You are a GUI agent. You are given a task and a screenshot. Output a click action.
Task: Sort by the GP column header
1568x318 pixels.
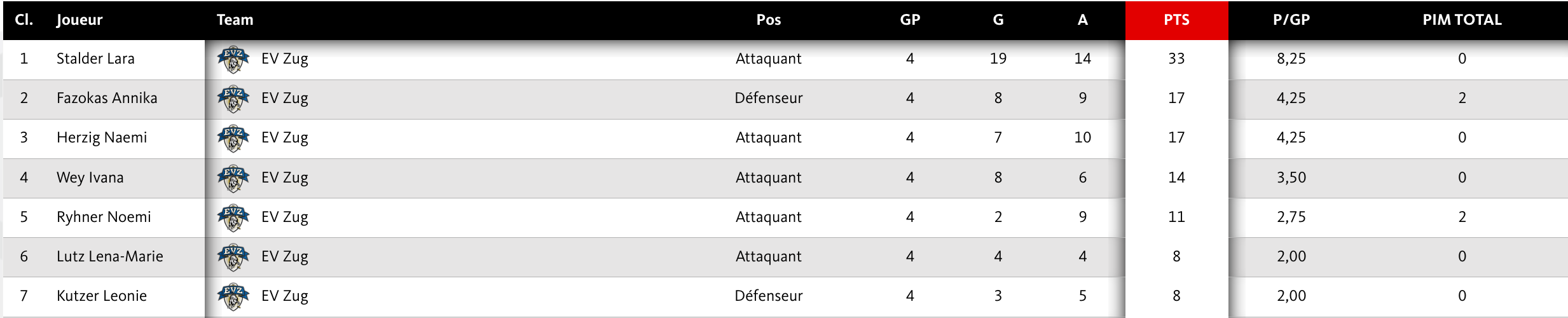click(x=910, y=20)
